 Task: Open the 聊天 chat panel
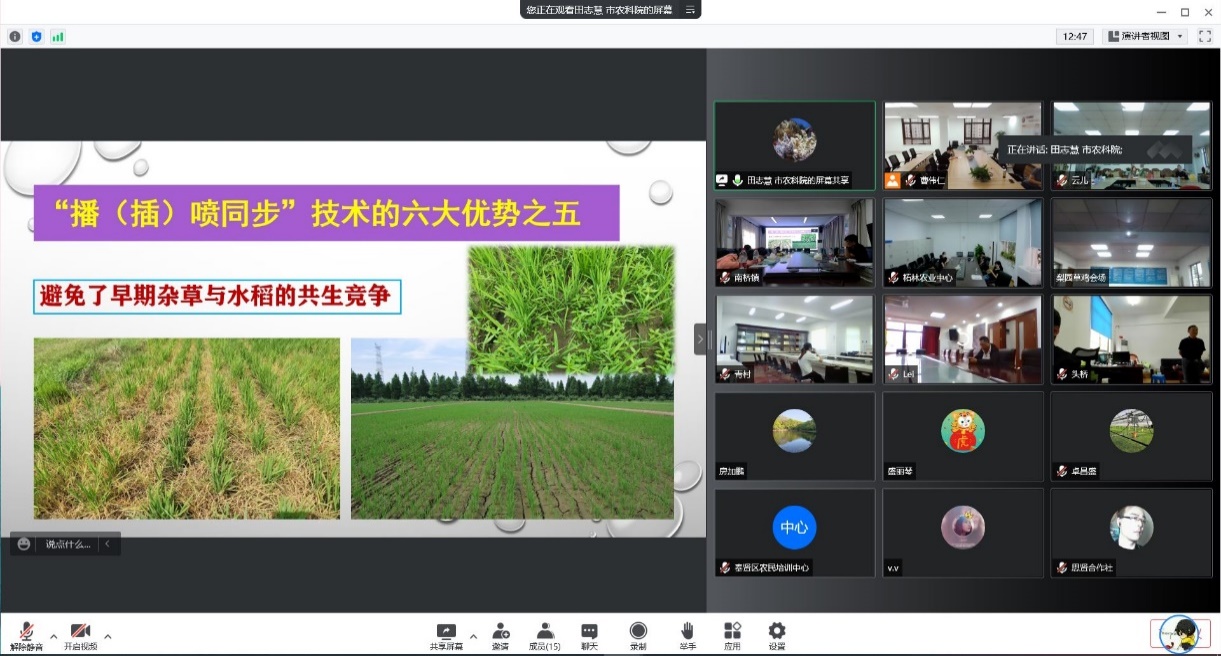tap(589, 632)
